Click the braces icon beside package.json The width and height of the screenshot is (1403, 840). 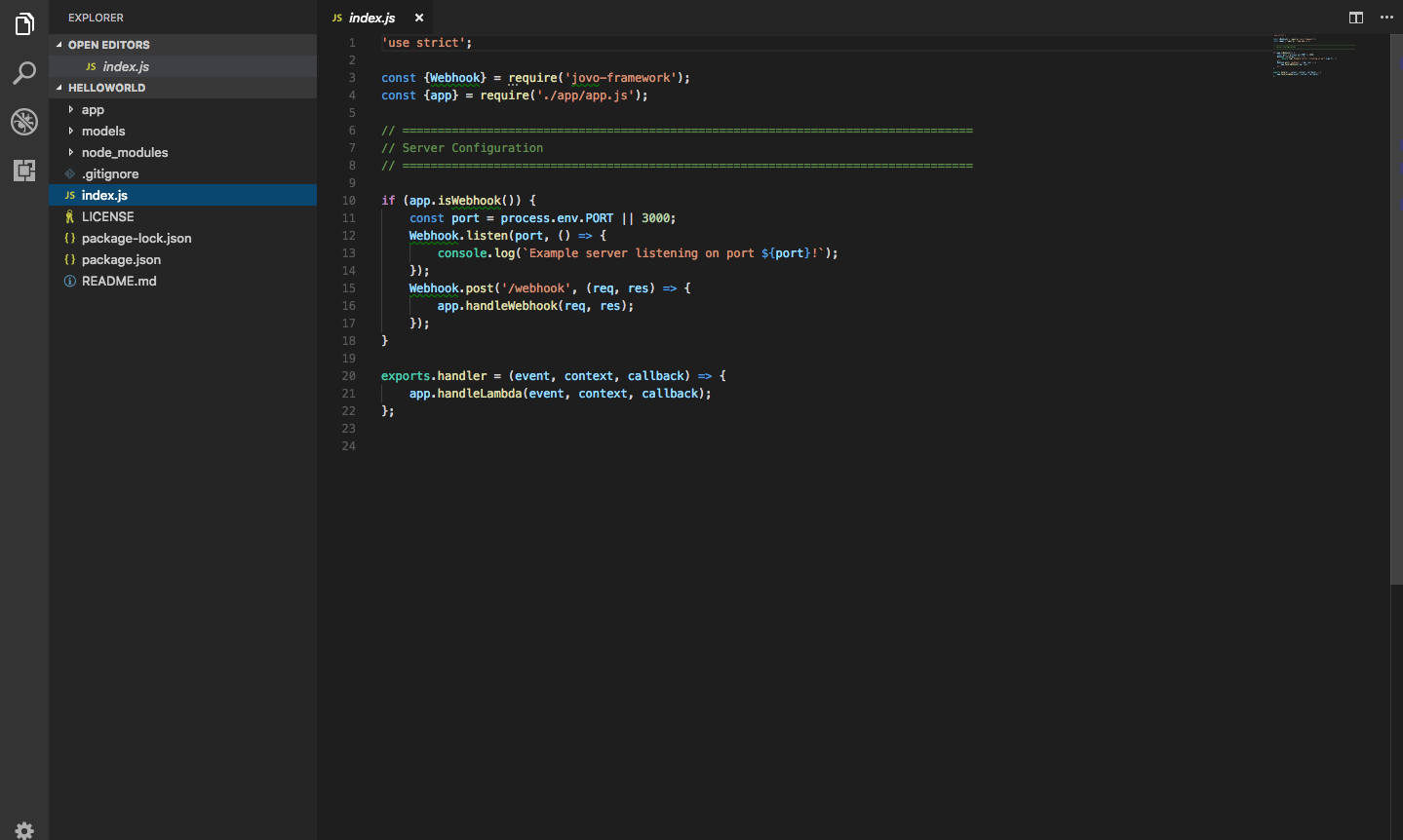click(69, 259)
